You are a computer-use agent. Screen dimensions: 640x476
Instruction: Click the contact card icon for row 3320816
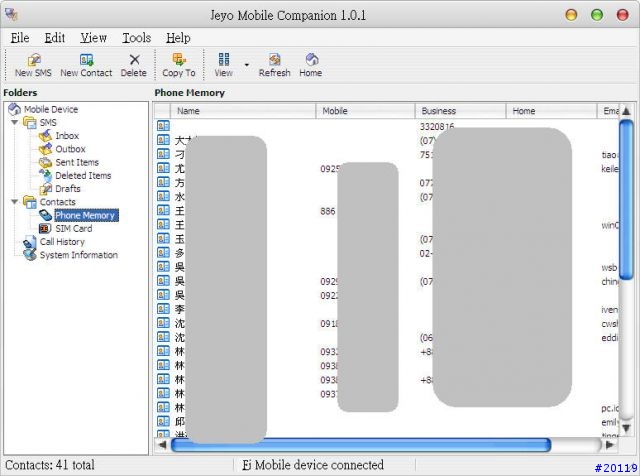(x=163, y=126)
